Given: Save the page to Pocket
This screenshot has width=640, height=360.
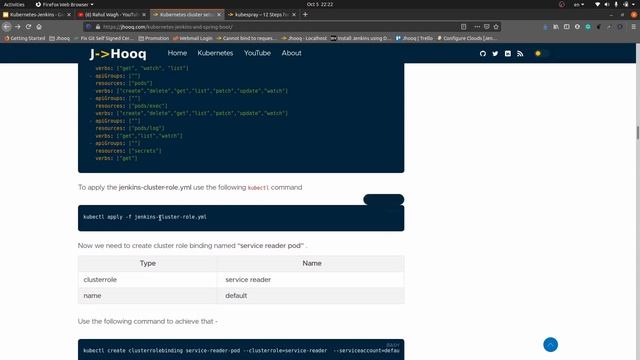Looking at the screenshot, I should (487, 27).
